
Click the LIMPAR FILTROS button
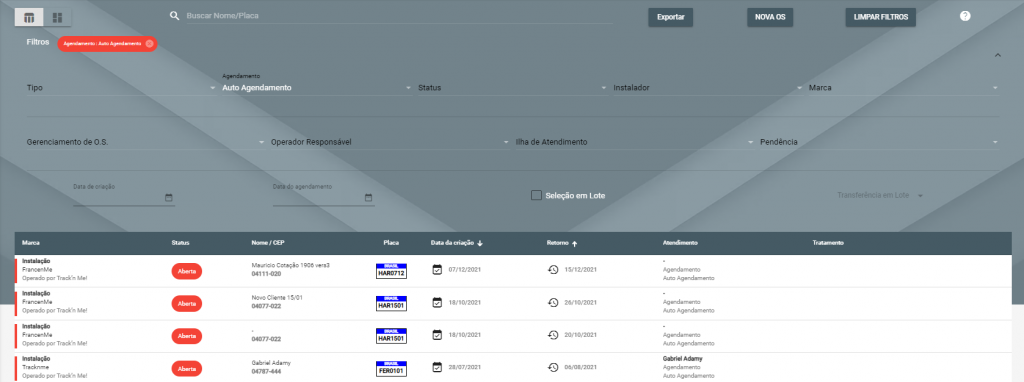coord(881,18)
